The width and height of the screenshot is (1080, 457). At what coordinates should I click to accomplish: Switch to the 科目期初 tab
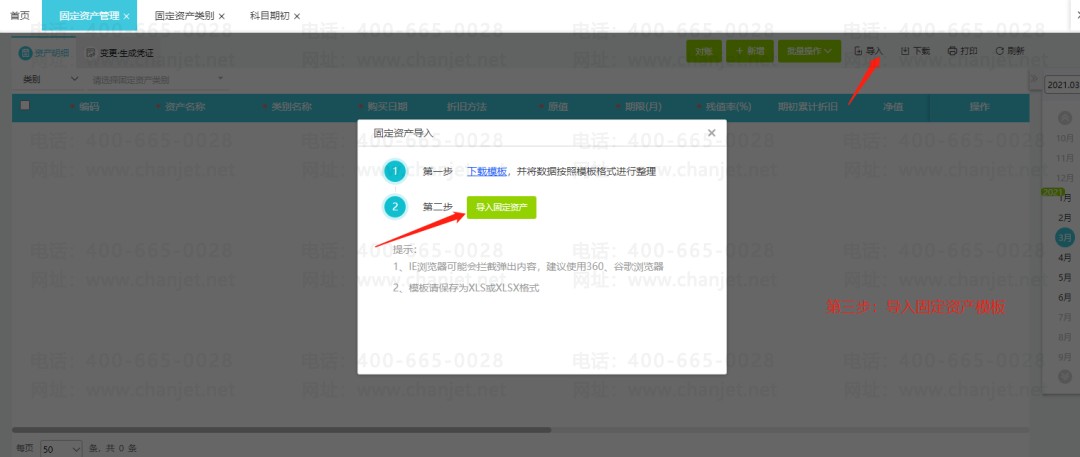269,16
